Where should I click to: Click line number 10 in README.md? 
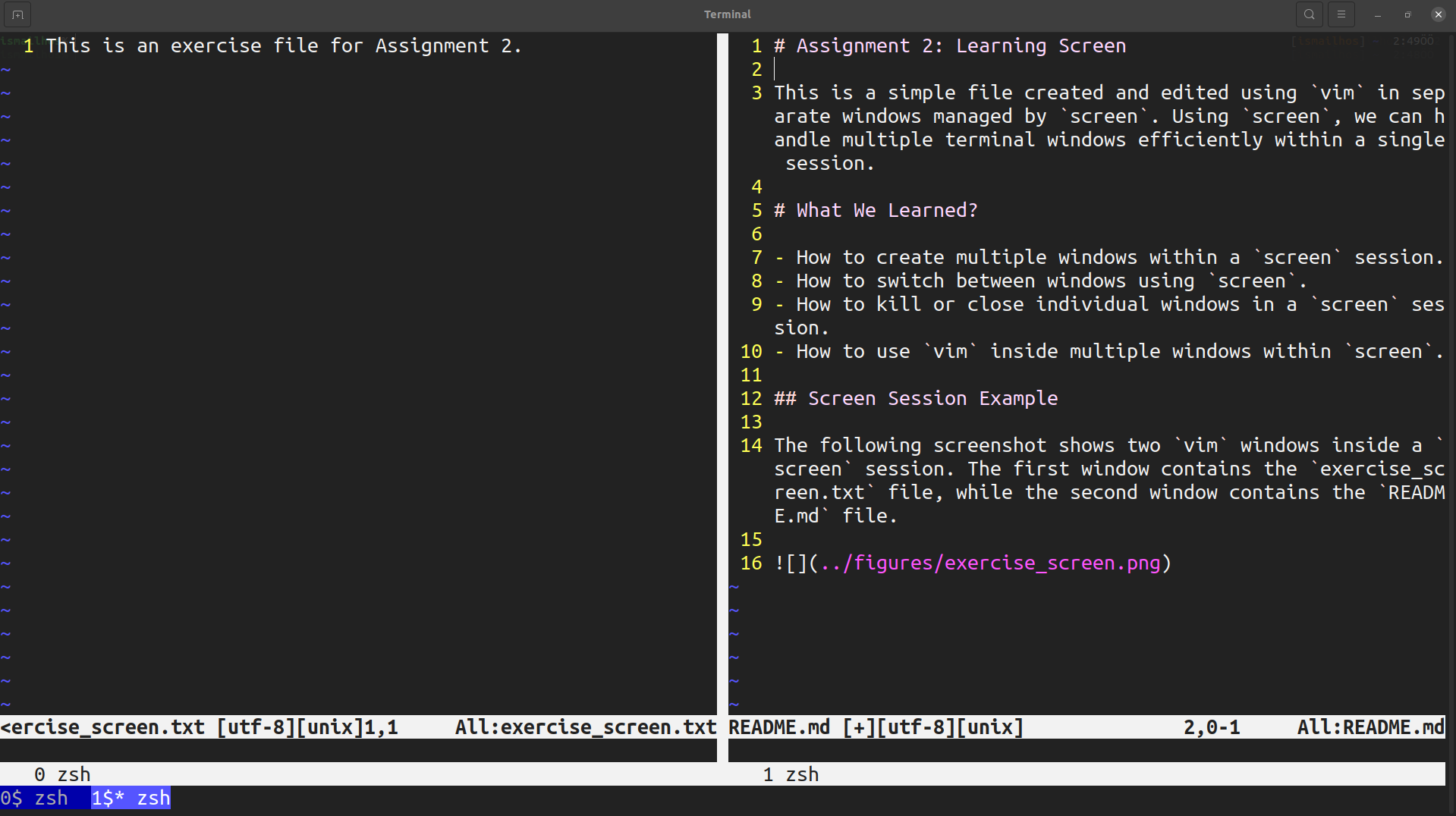tap(750, 351)
